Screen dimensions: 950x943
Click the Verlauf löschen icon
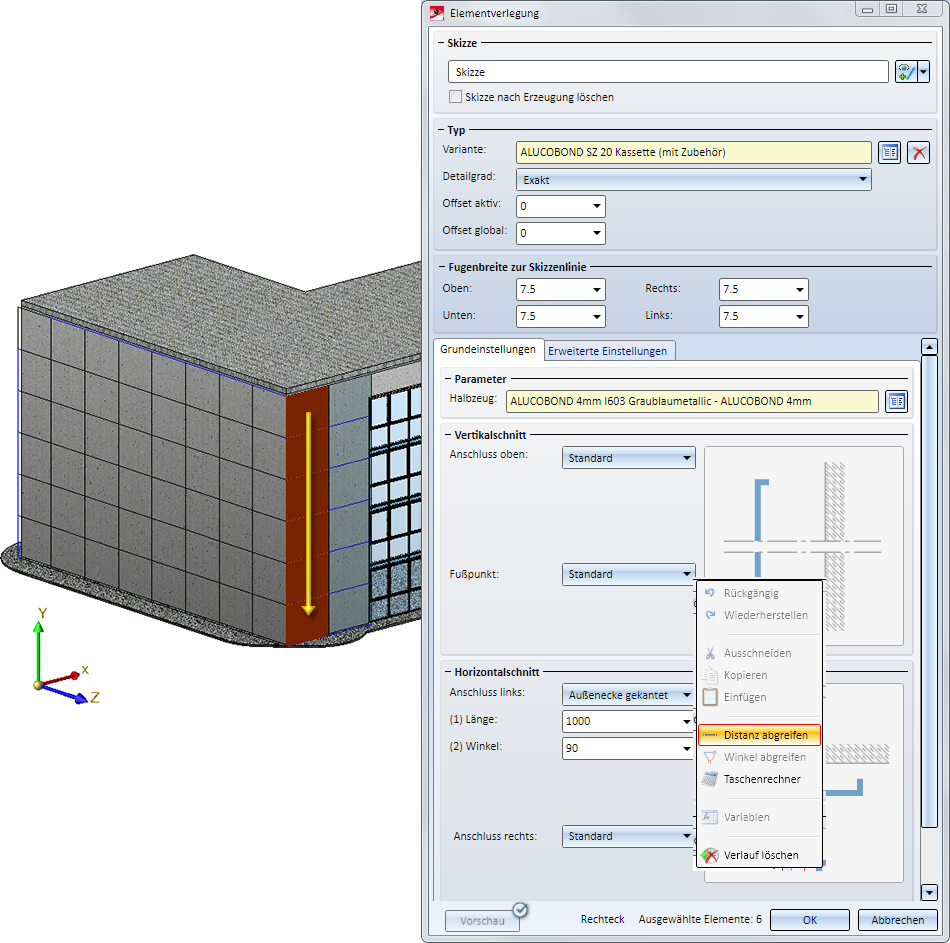pos(709,855)
